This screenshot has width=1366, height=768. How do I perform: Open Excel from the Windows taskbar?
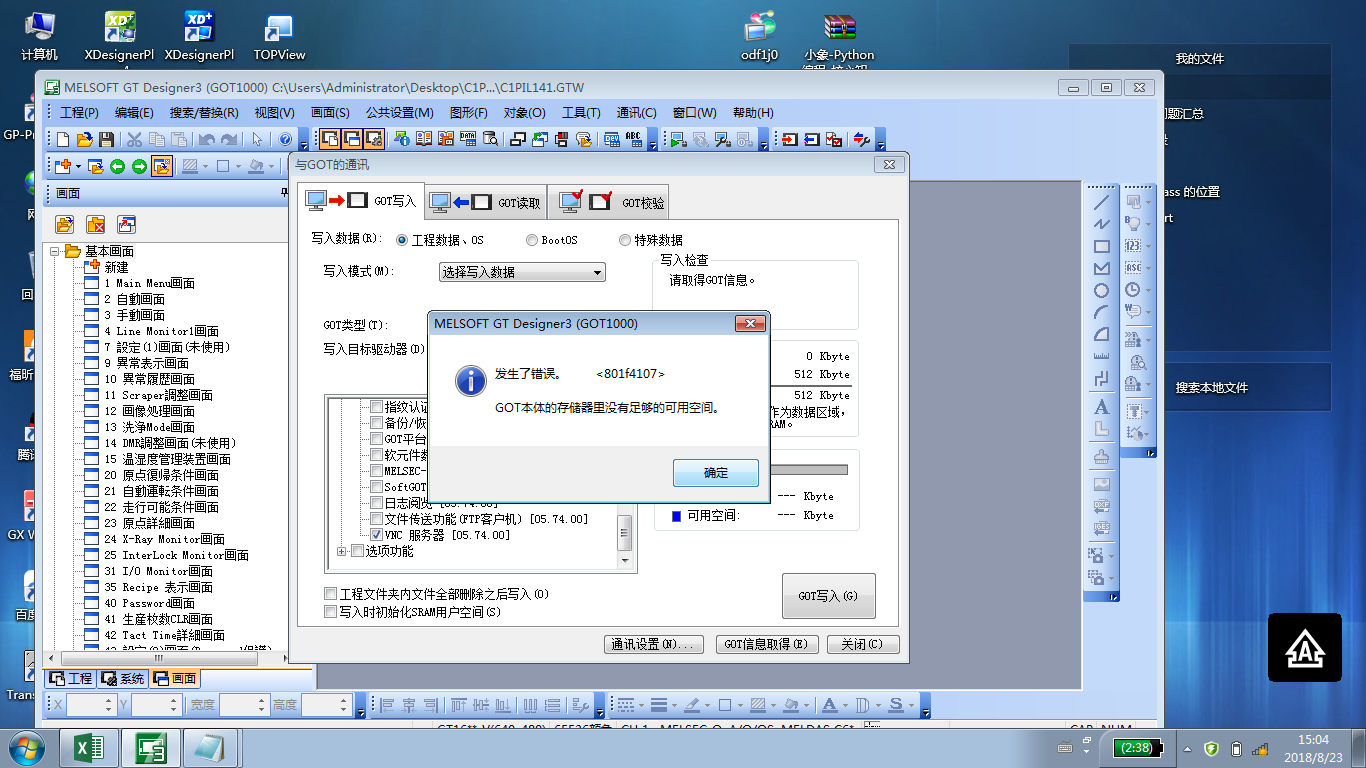coord(90,748)
